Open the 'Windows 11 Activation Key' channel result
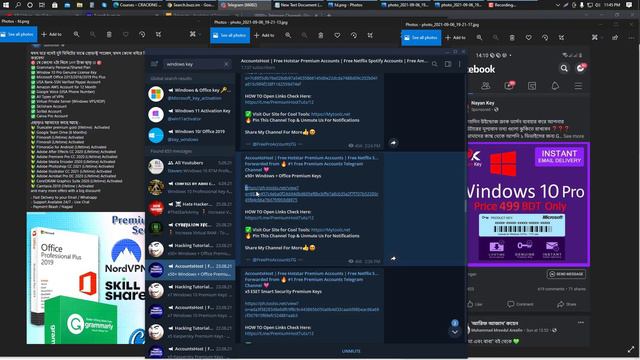The width and height of the screenshot is (640, 360). pyautogui.click(x=190, y=115)
